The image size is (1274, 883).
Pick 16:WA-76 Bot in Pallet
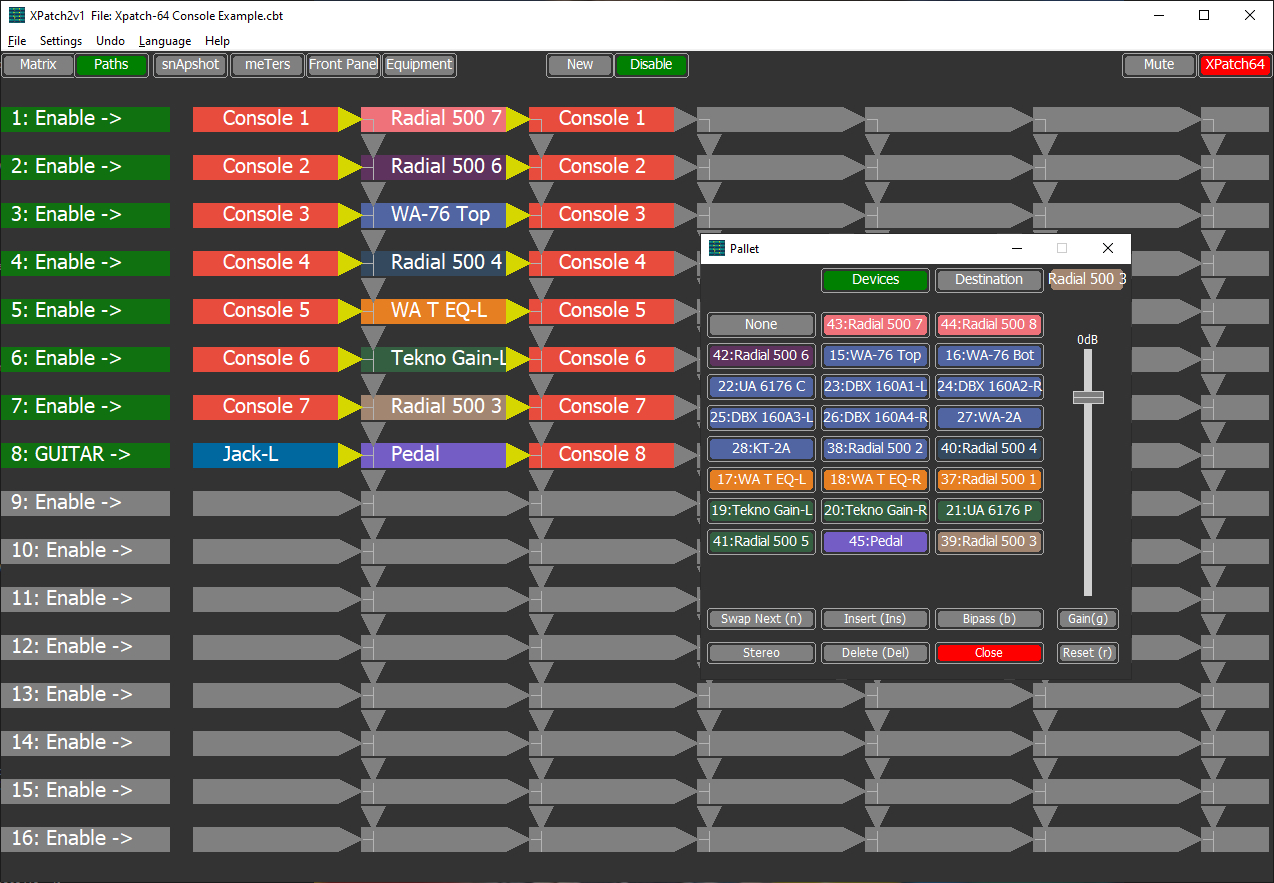(989, 356)
